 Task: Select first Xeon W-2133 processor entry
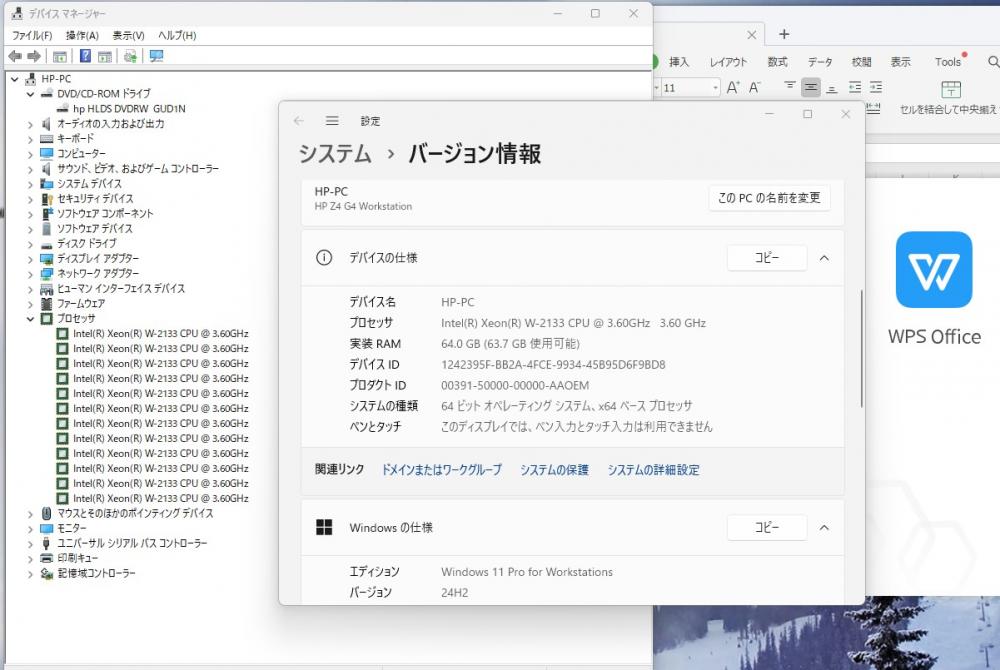(160, 333)
